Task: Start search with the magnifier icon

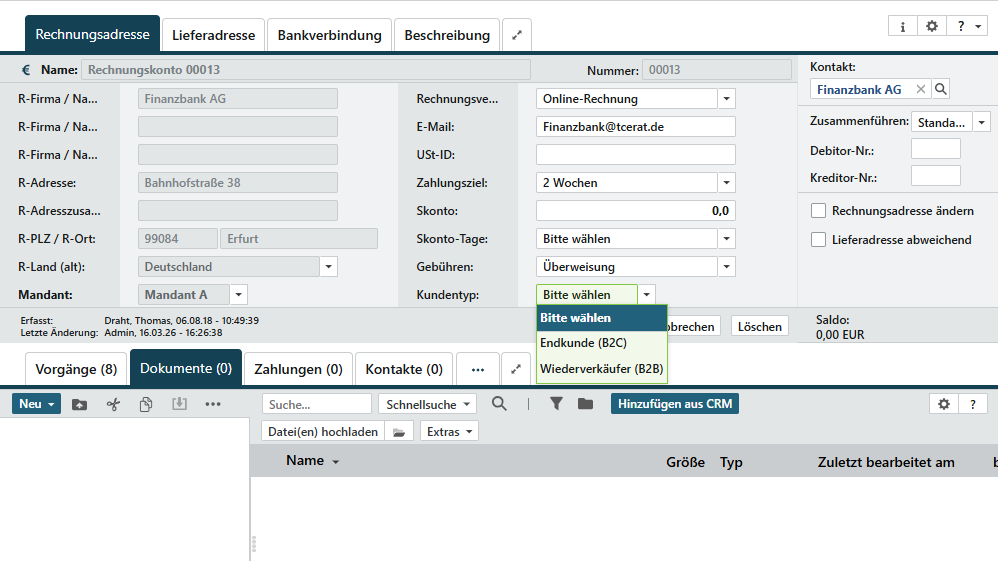Action: pyautogui.click(x=500, y=404)
